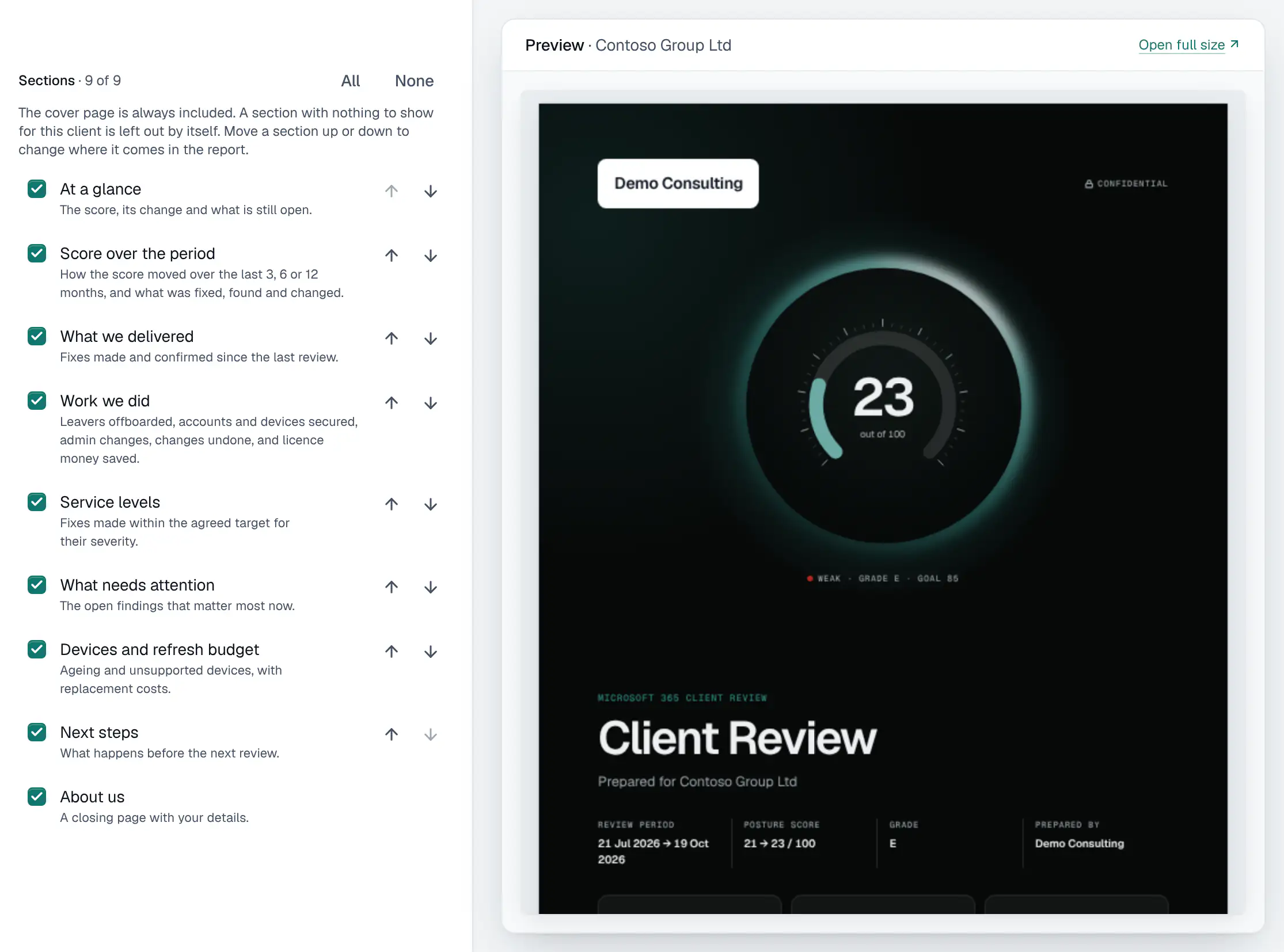Image resolution: width=1284 pixels, height=952 pixels.
Task: Move 'Next steps' section up
Action: pos(392,734)
